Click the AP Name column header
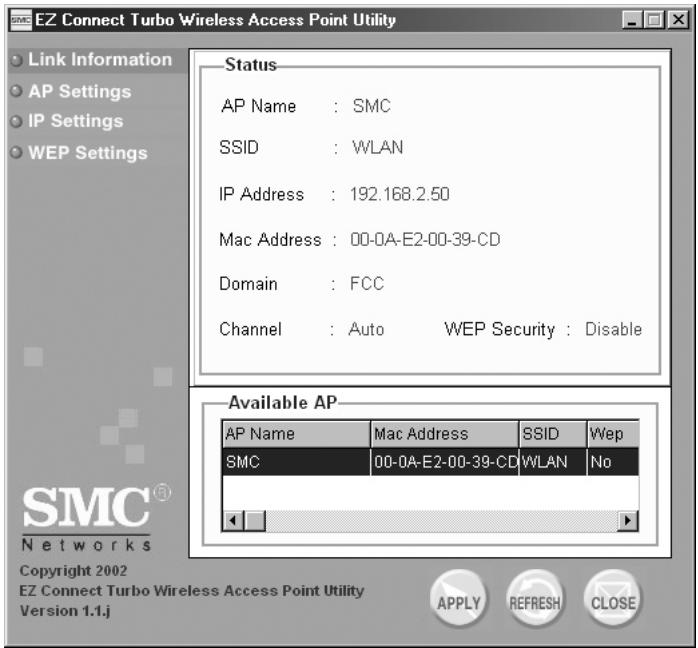This screenshot has height=648, width=698. click(x=296, y=434)
